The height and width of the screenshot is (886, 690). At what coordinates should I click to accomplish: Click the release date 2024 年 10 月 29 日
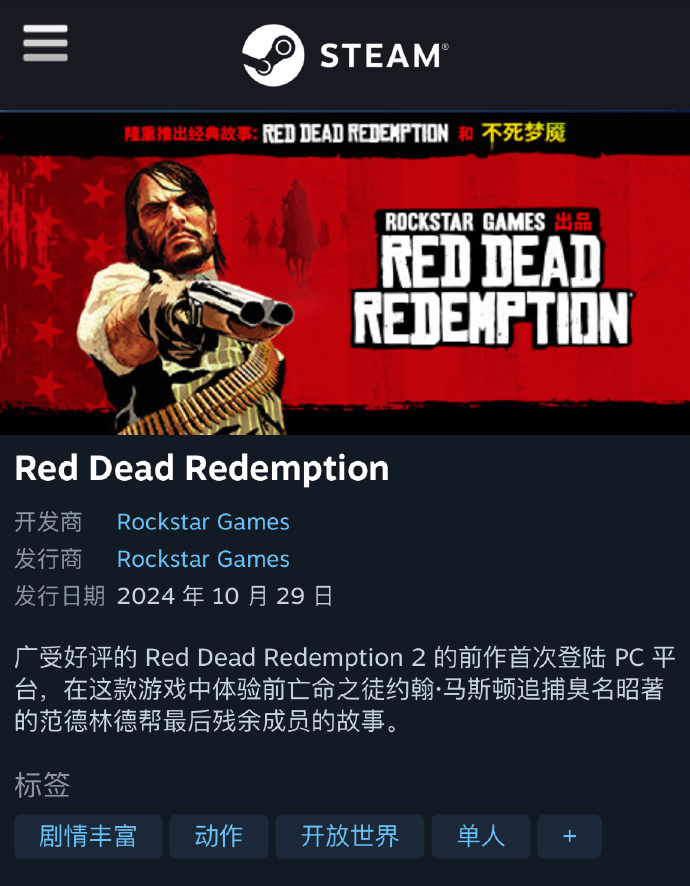[225, 596]
